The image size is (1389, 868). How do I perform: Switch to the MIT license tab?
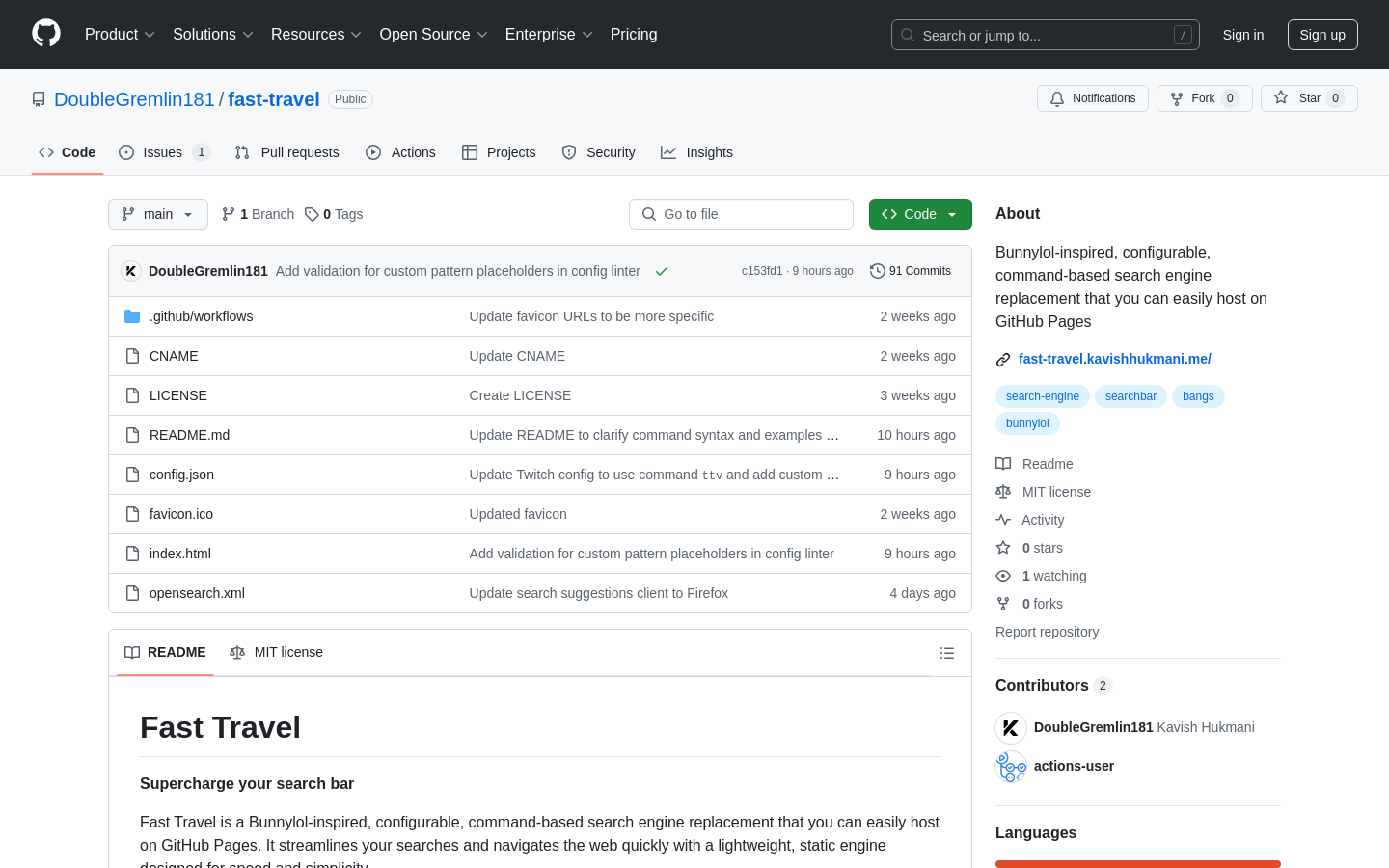[x=276, y=652]
